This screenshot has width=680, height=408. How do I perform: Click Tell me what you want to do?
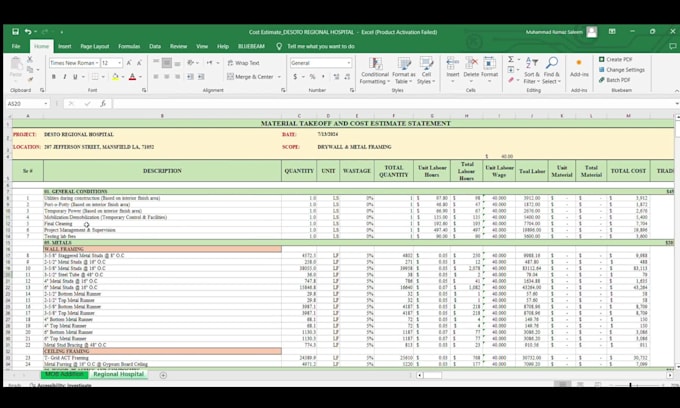click(320, 46)
